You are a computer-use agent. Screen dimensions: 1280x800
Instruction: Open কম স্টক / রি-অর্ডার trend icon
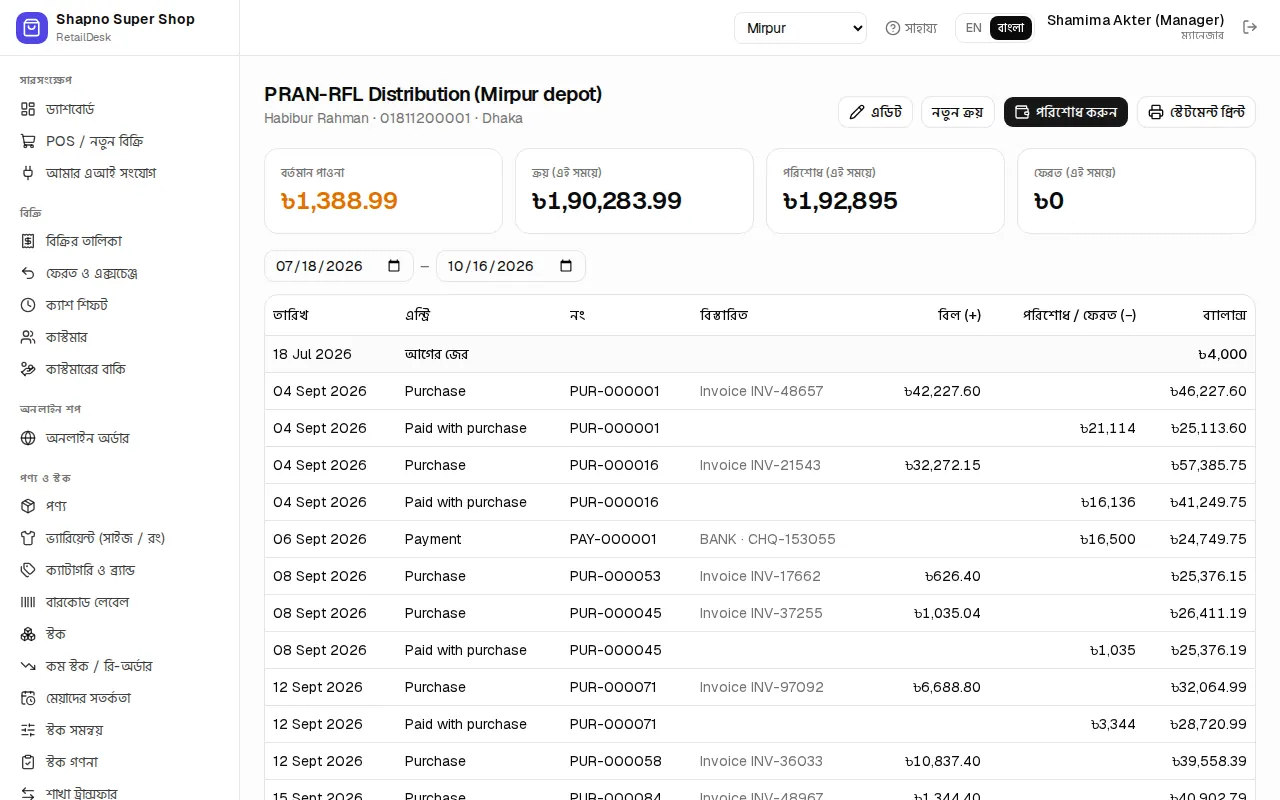tap(28, 666)
